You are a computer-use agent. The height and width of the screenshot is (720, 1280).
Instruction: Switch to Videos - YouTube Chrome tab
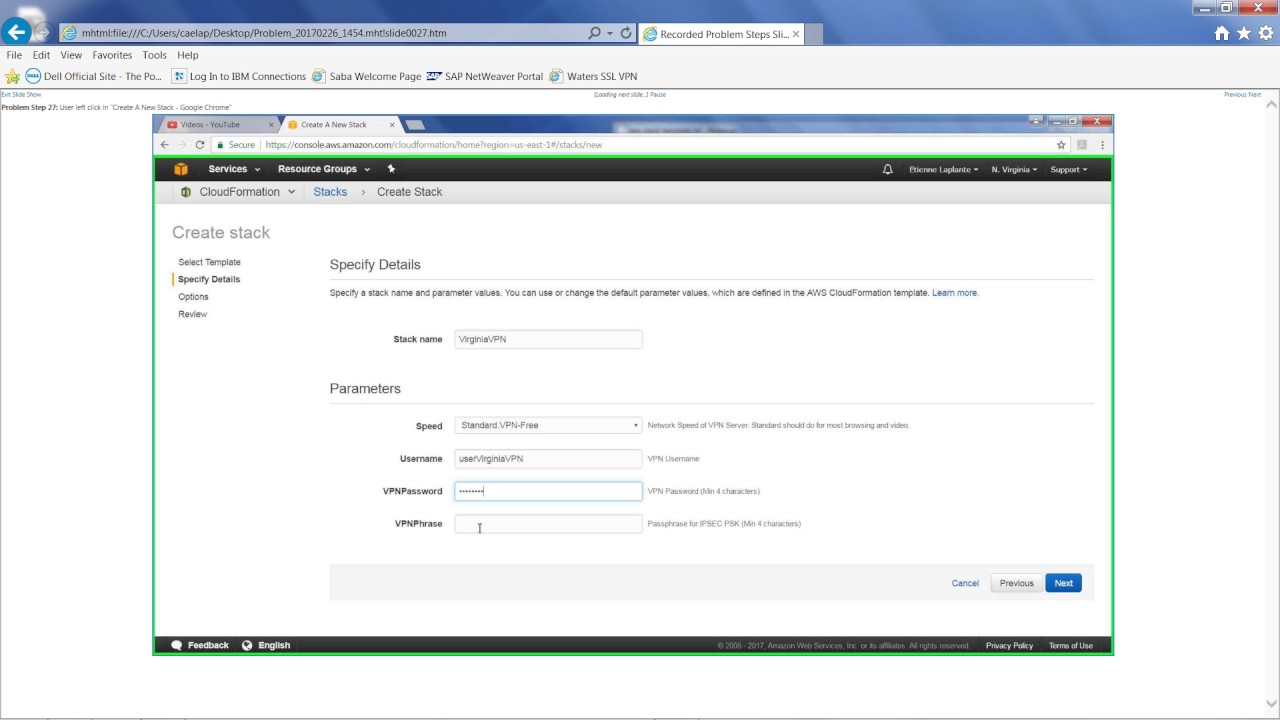218,125
